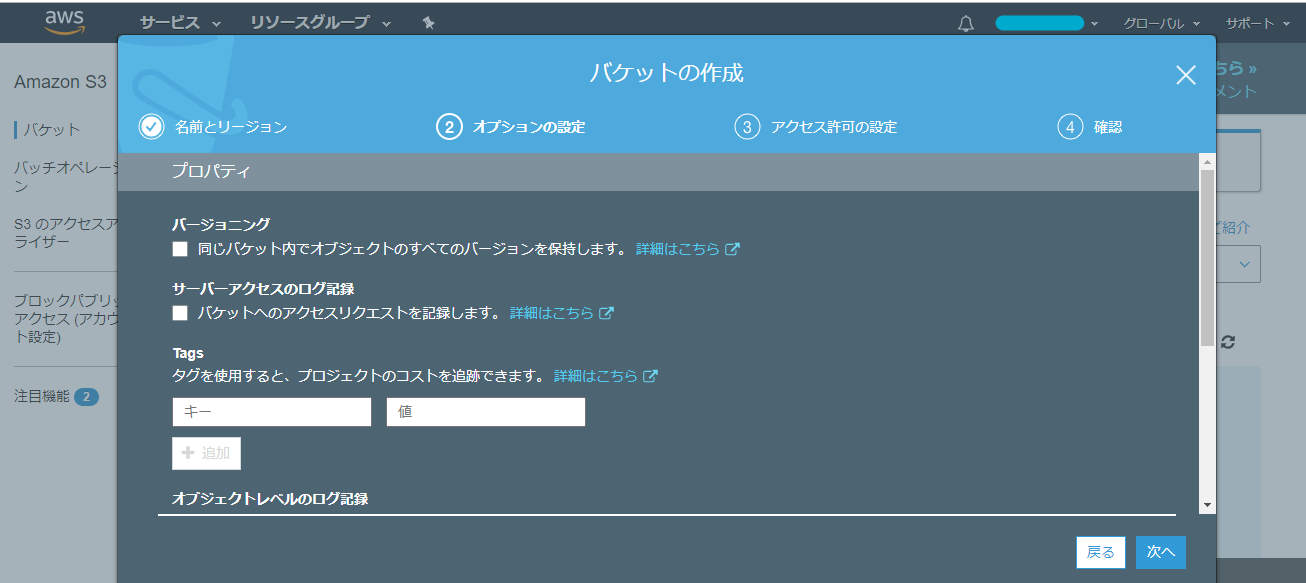Screen dimensions: 1306x583
Task: Click step 4 number circle
Action: coord(1070,127)
